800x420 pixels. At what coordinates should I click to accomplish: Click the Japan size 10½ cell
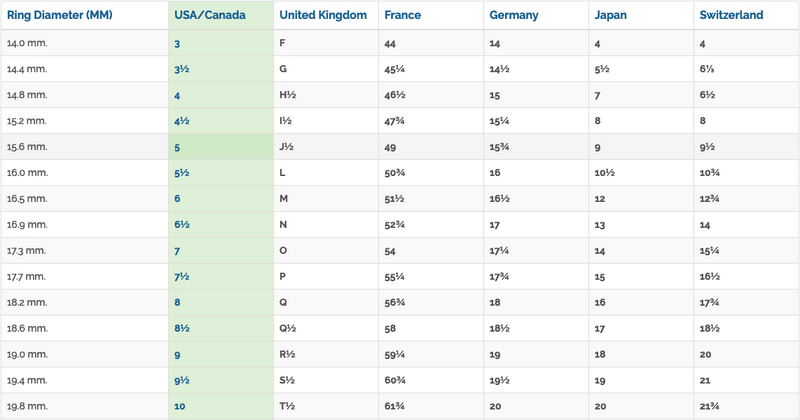(x=604, y=173)
